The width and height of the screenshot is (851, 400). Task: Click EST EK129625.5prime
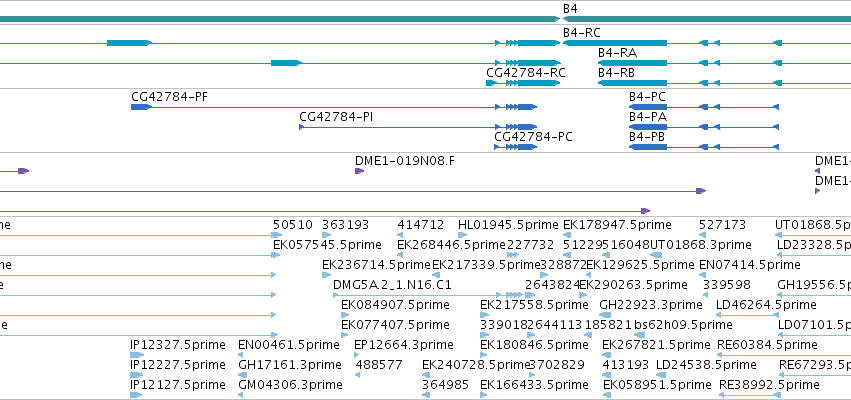click(x=640, y=265)
